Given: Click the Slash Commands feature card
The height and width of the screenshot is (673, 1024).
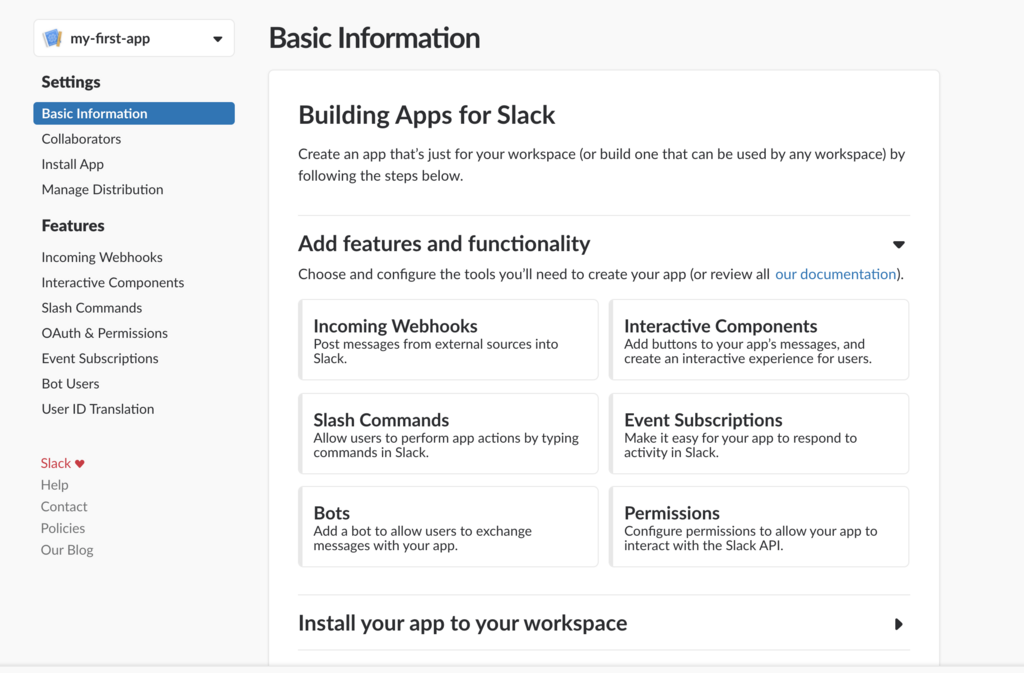Looking at the screenshot, I should 448,433.
